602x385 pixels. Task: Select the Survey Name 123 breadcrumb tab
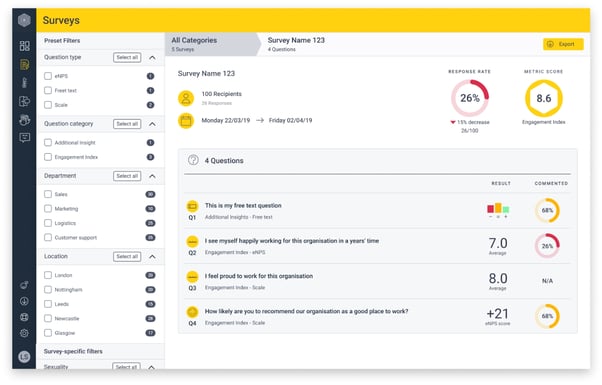[296, 44]
